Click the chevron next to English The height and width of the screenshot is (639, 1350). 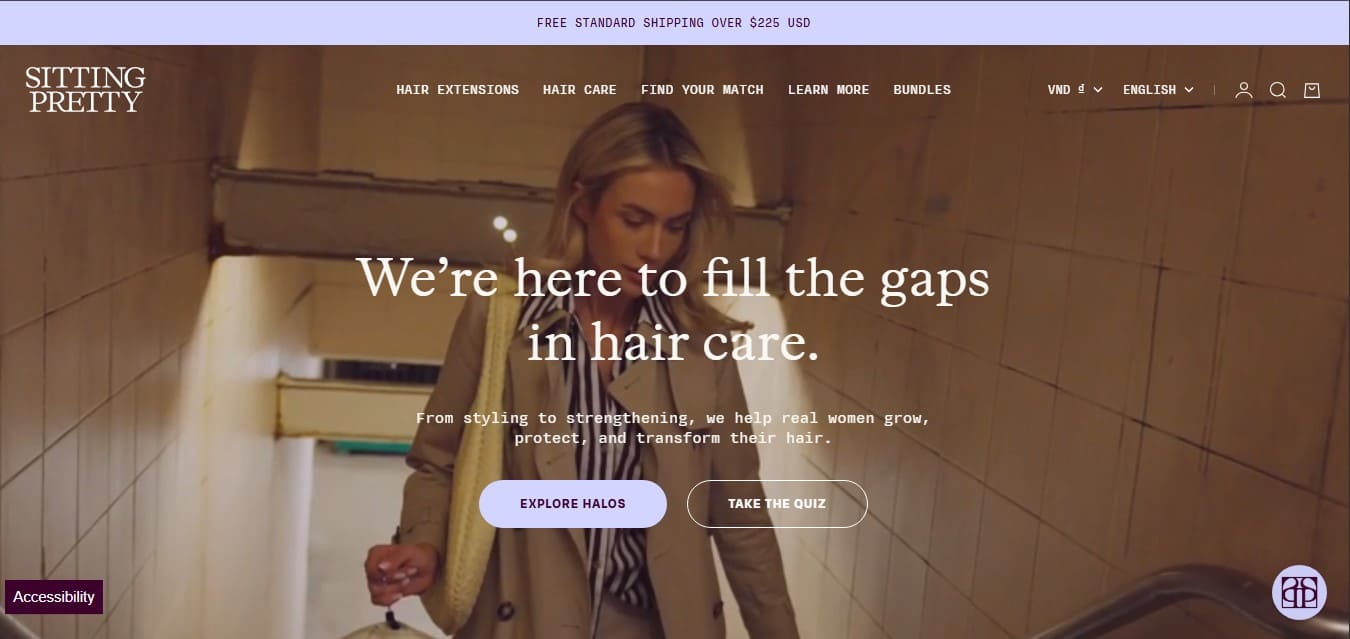coord(1189,90)
